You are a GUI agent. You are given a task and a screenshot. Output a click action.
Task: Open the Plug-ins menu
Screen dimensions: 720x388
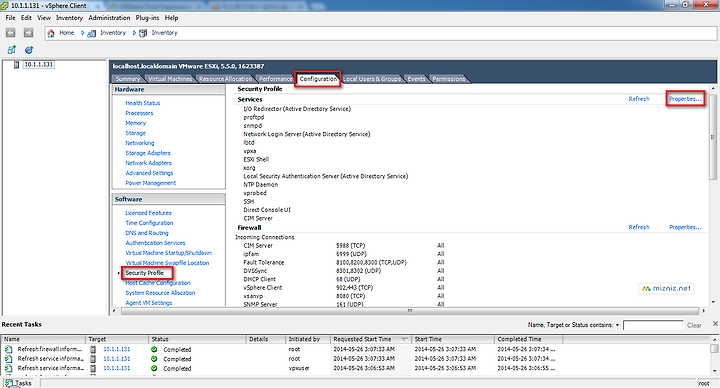147,17
